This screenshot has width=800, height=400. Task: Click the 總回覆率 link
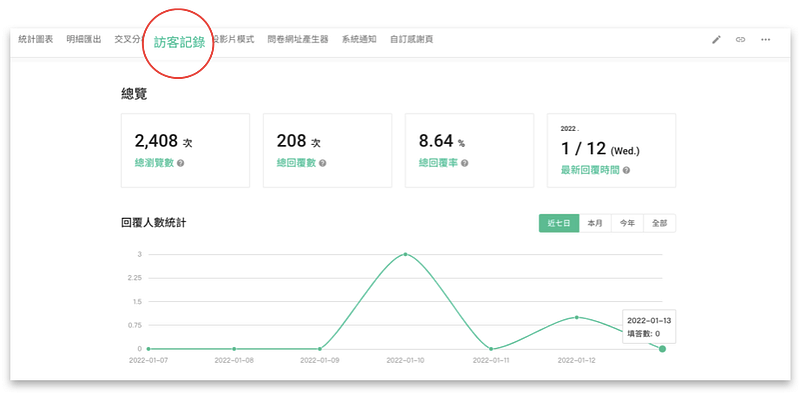tap(438, 163)
